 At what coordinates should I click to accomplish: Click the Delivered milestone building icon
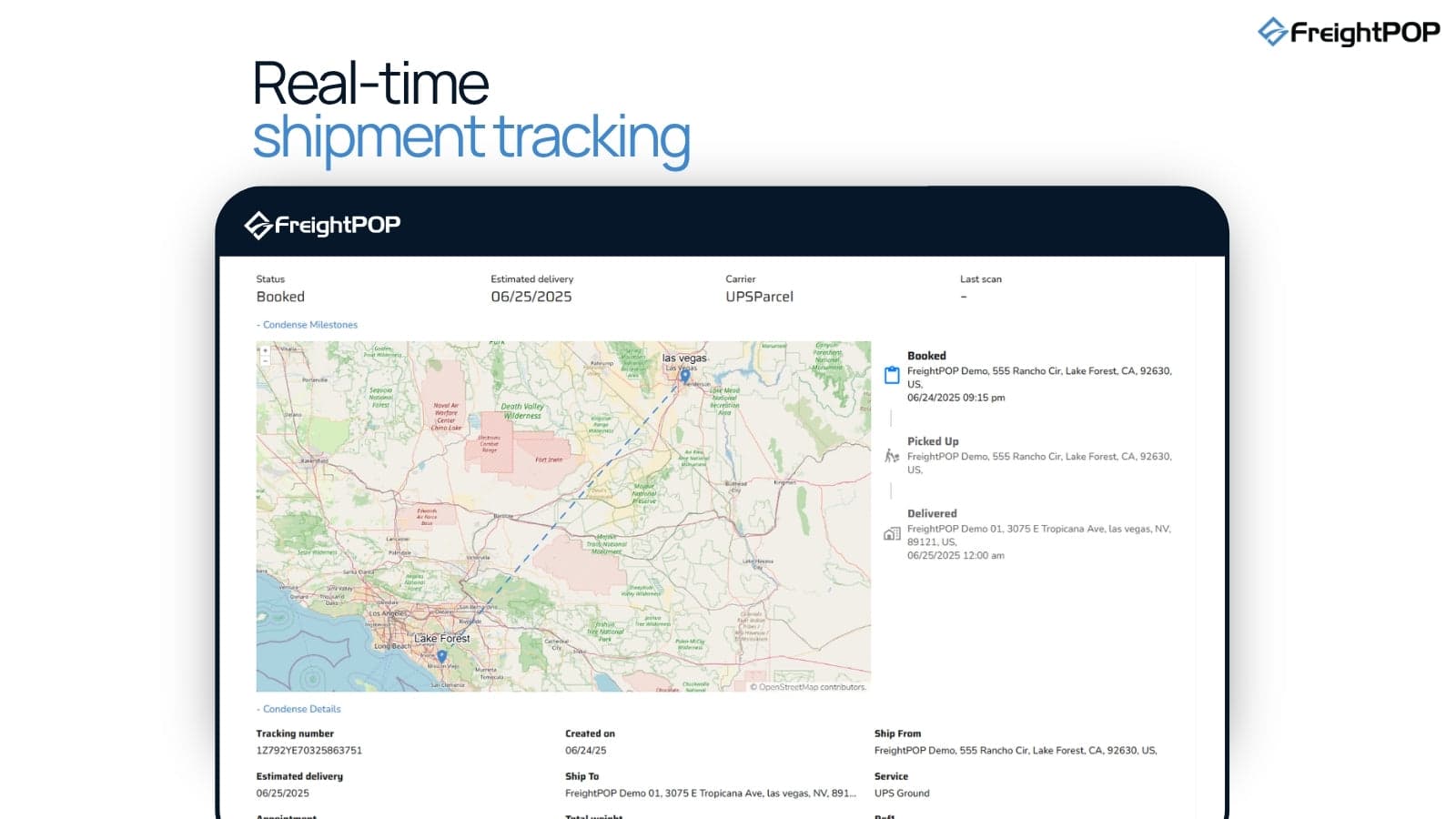click(892, 534)
